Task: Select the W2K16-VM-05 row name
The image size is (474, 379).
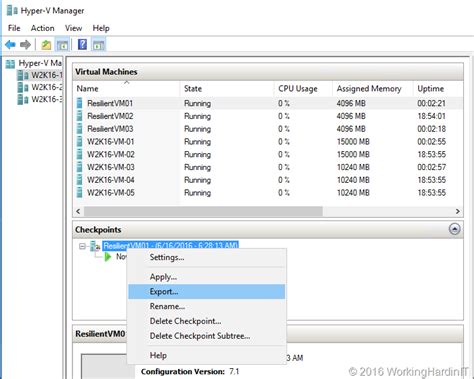Action: pos(111,193)
